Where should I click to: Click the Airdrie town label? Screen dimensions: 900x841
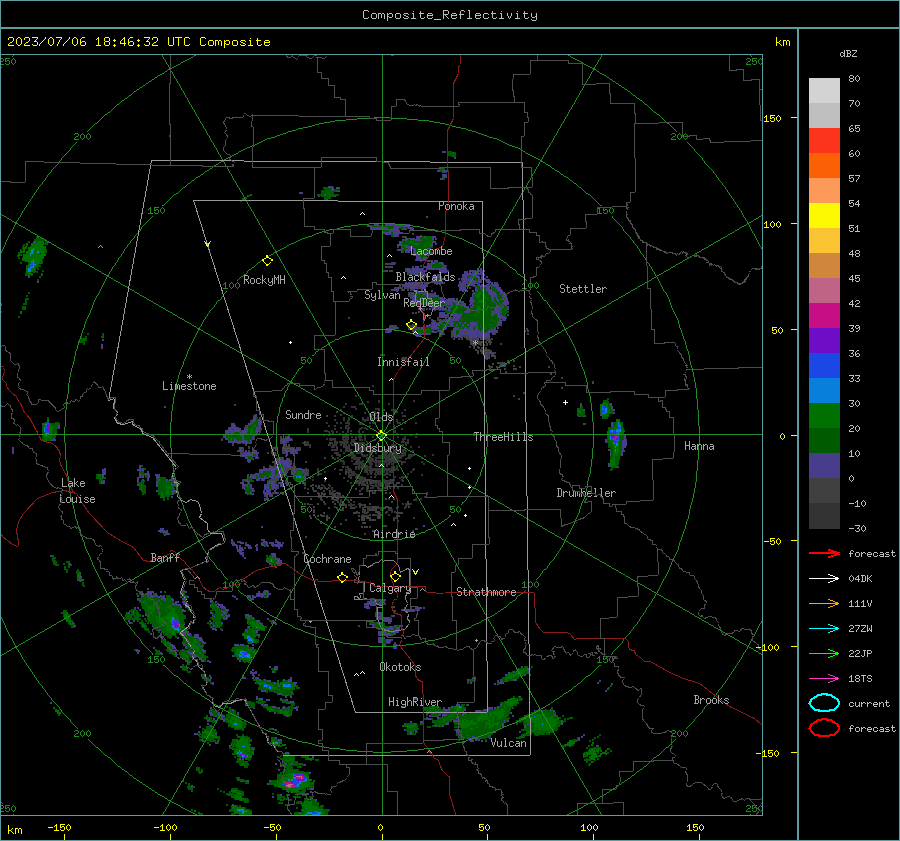tap(394, 534)
